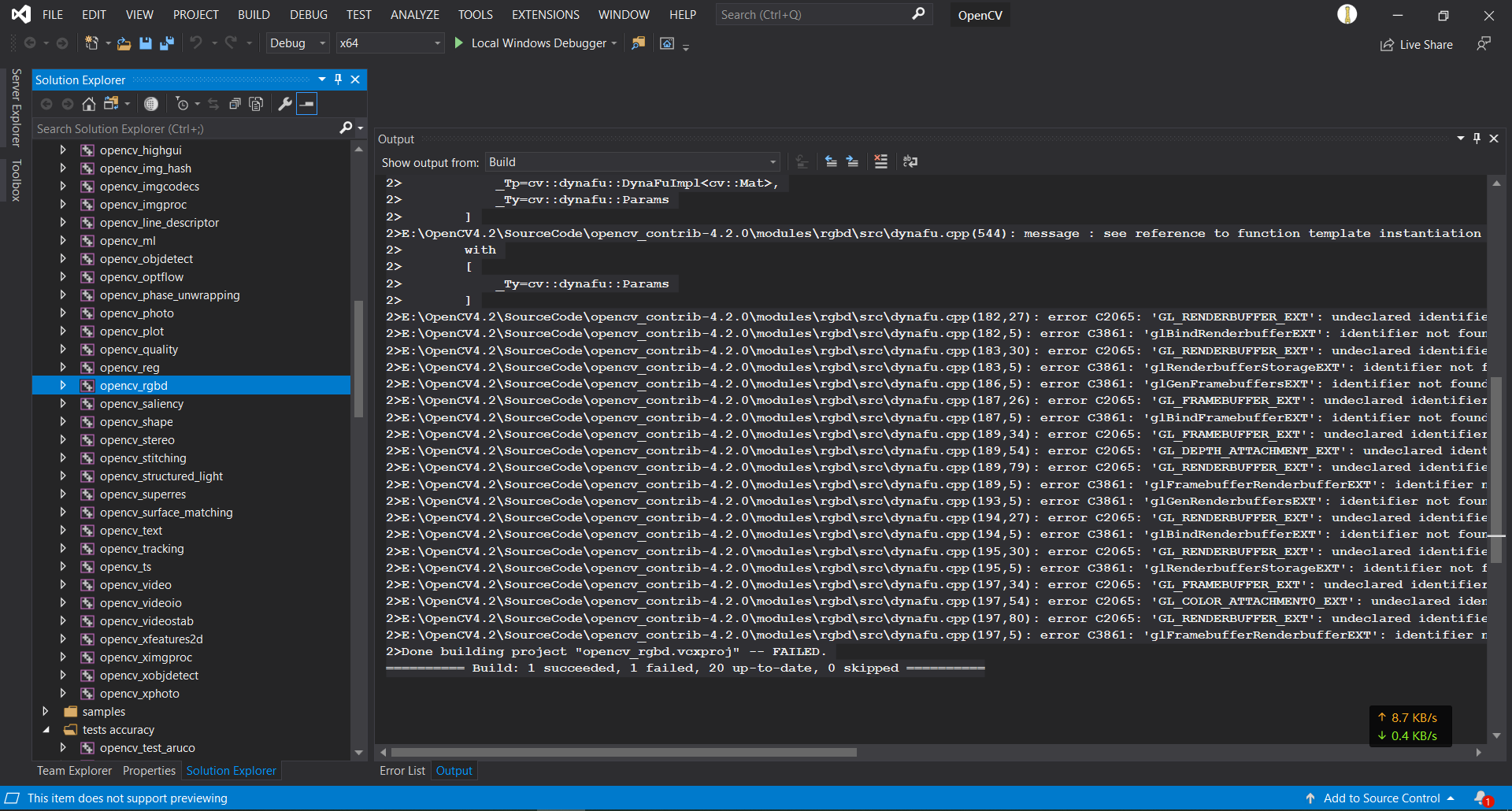Toggle Word Wrap in Output window

coord(910,161)
